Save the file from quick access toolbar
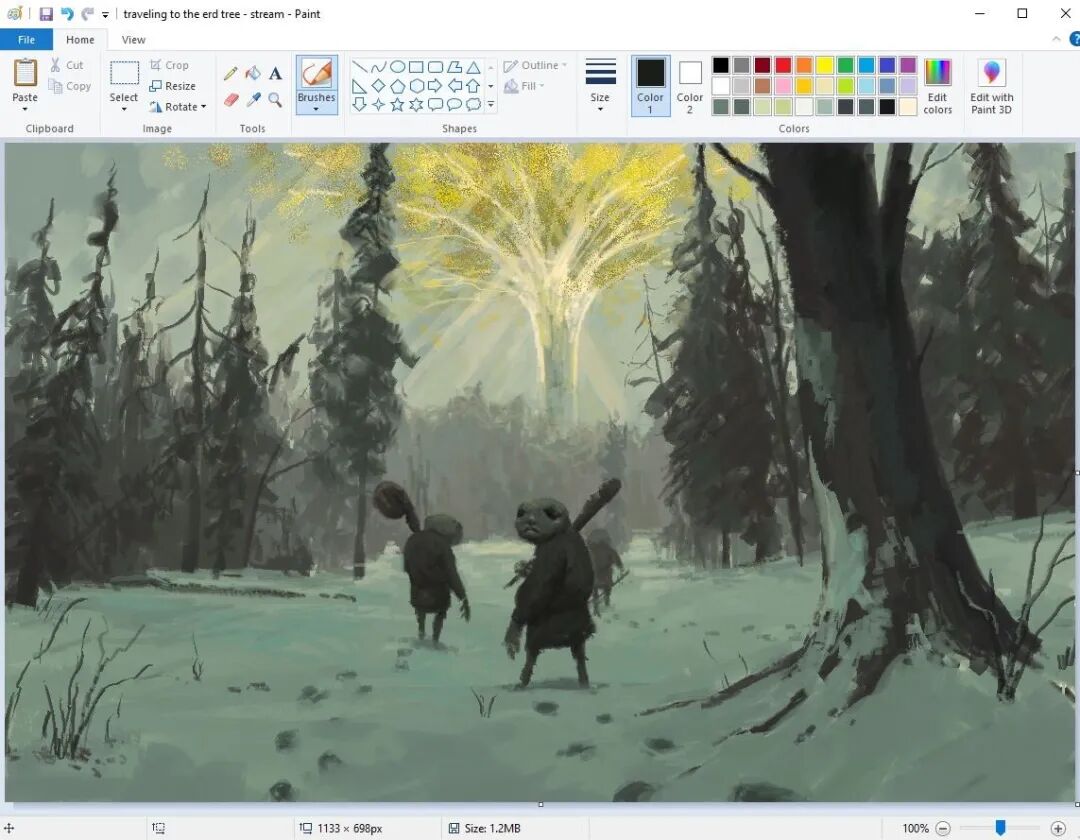Screen dimensions: 1080x840 point(46,14)
